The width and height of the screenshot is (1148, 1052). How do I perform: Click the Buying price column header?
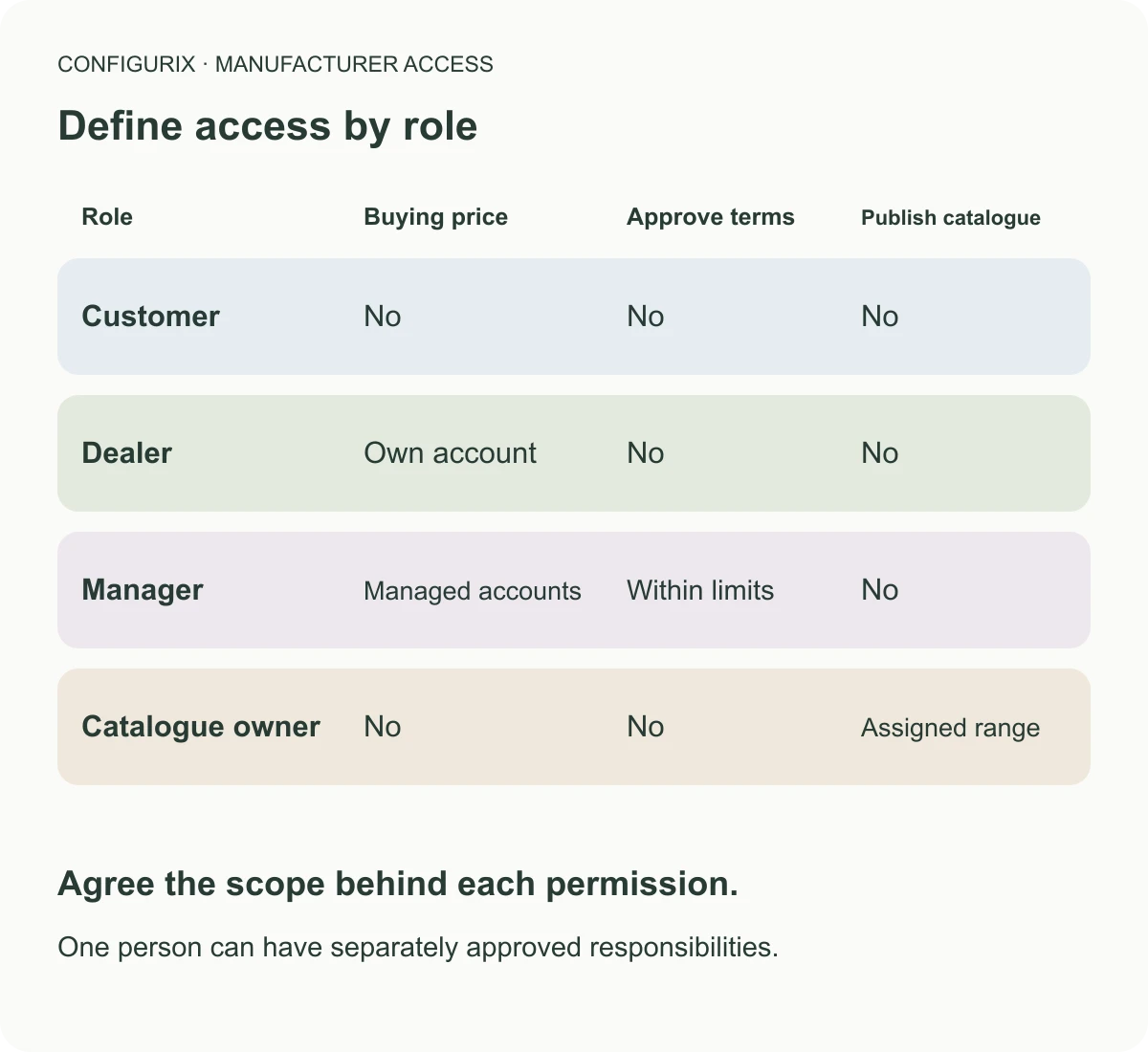pyautogui.click(x=435, y=217)
